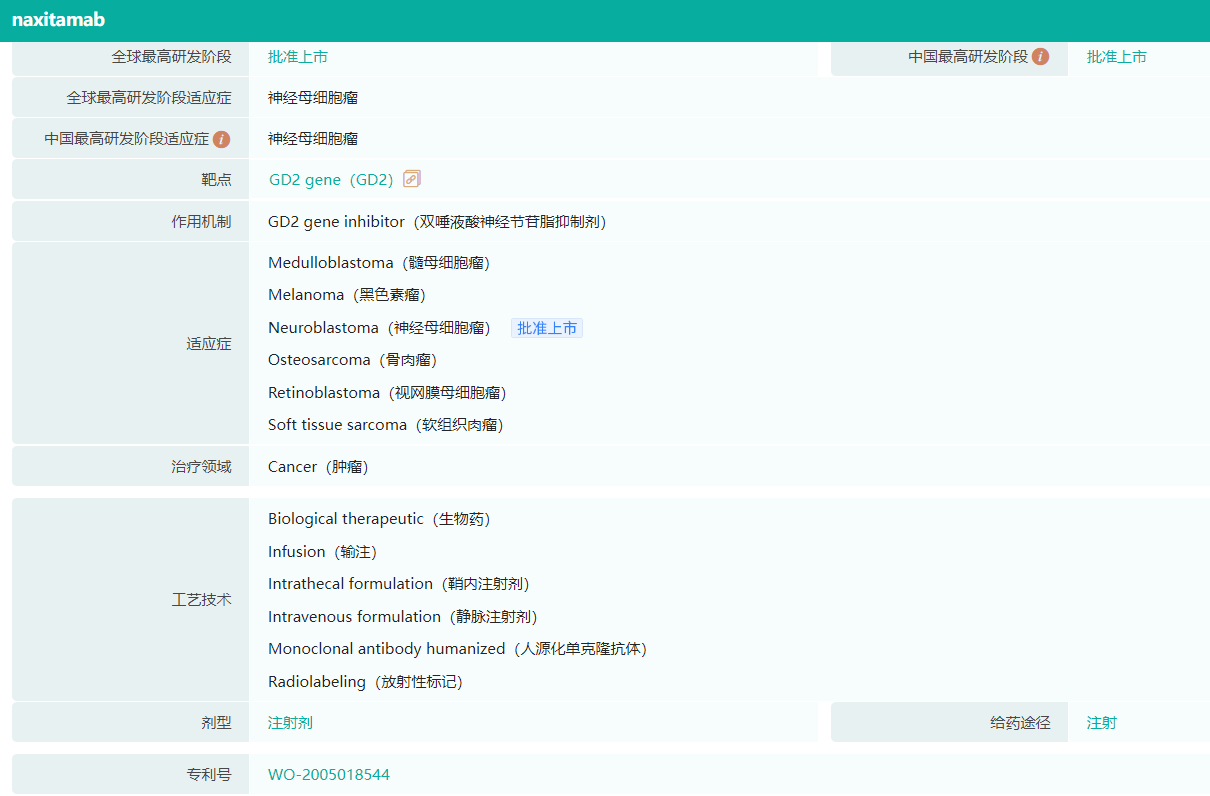1210x796 pixels.
Task: Click the link icon next to GD2 gene
Action: tap(411, 179)
